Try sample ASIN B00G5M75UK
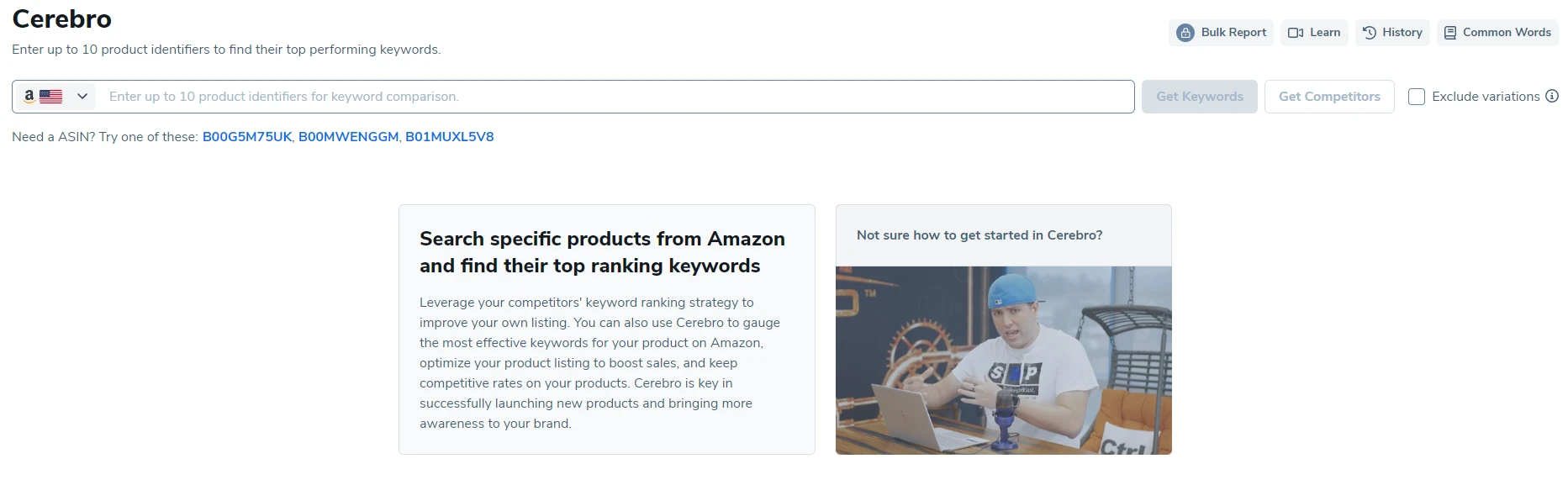 point(247,137)
